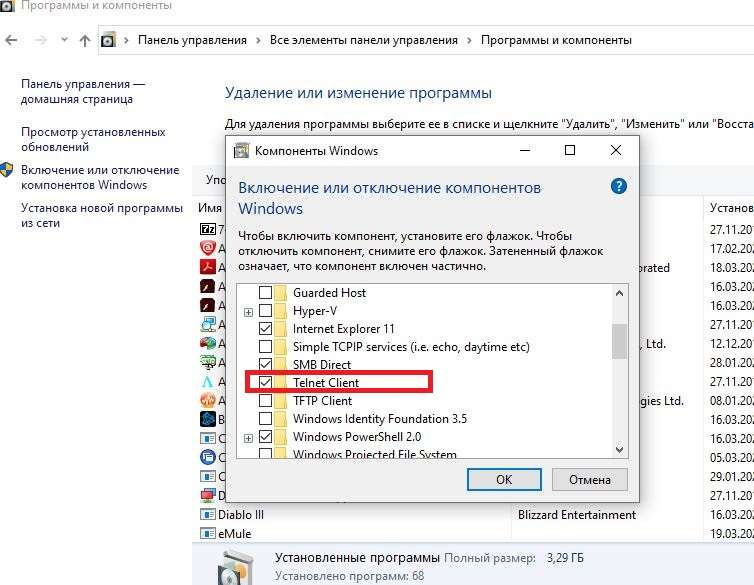
Task: Enable the TFTP Client checkbox
Action: (x=265, y=400)
